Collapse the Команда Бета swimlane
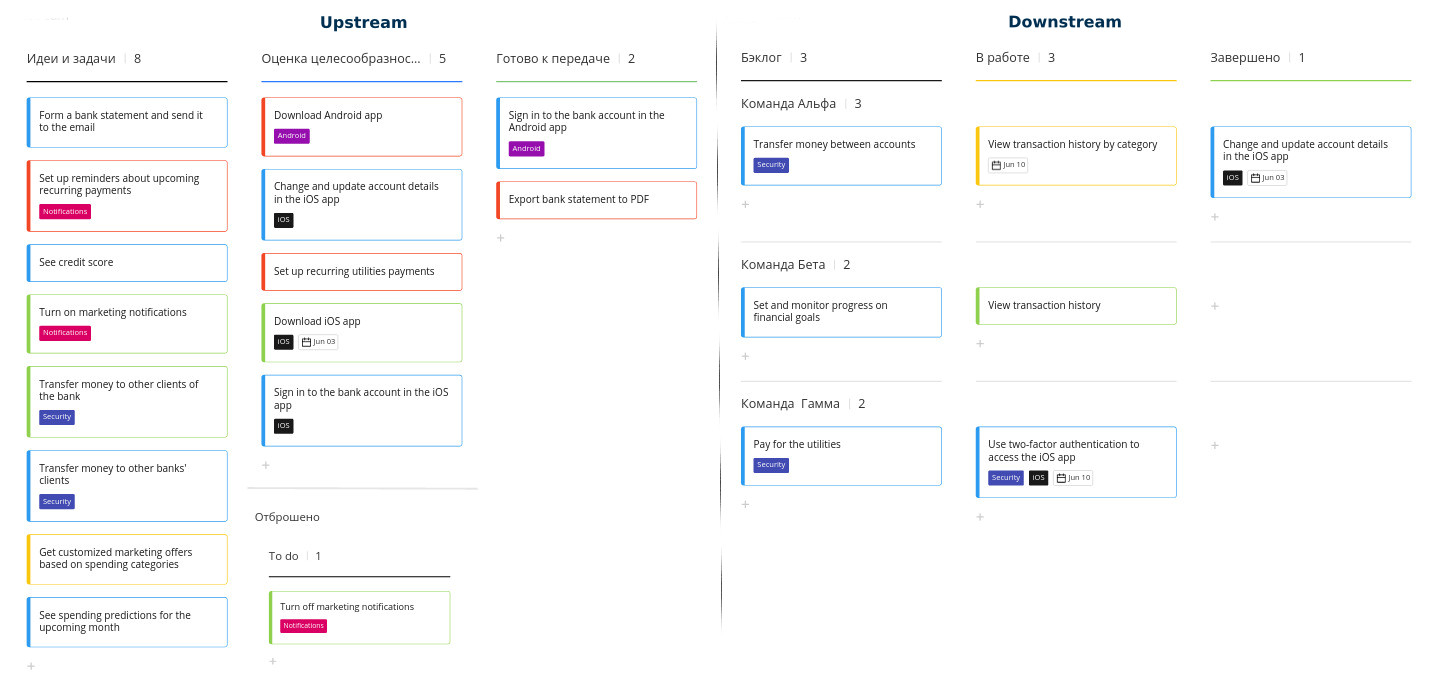1432x698 pixels. (x=782, y=265)
